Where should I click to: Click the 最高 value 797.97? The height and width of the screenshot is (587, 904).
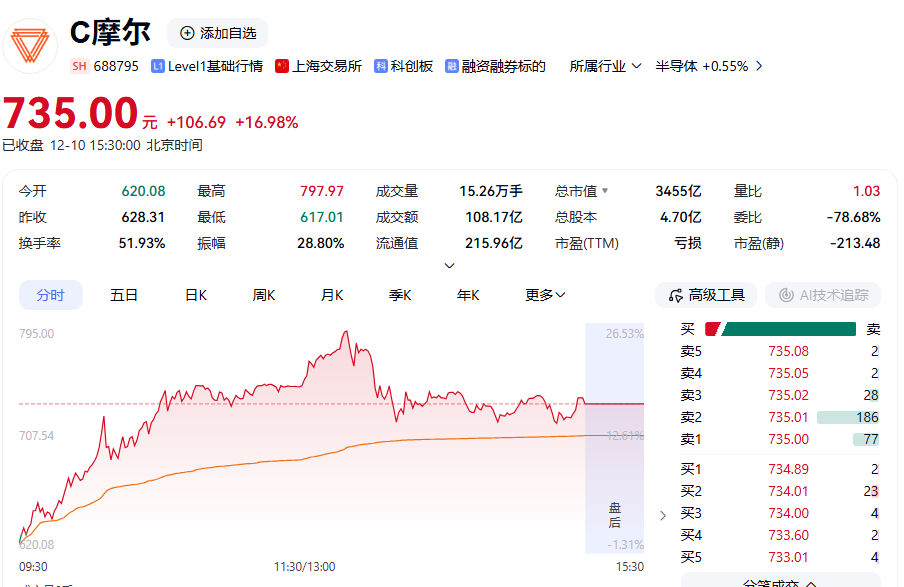322,191
